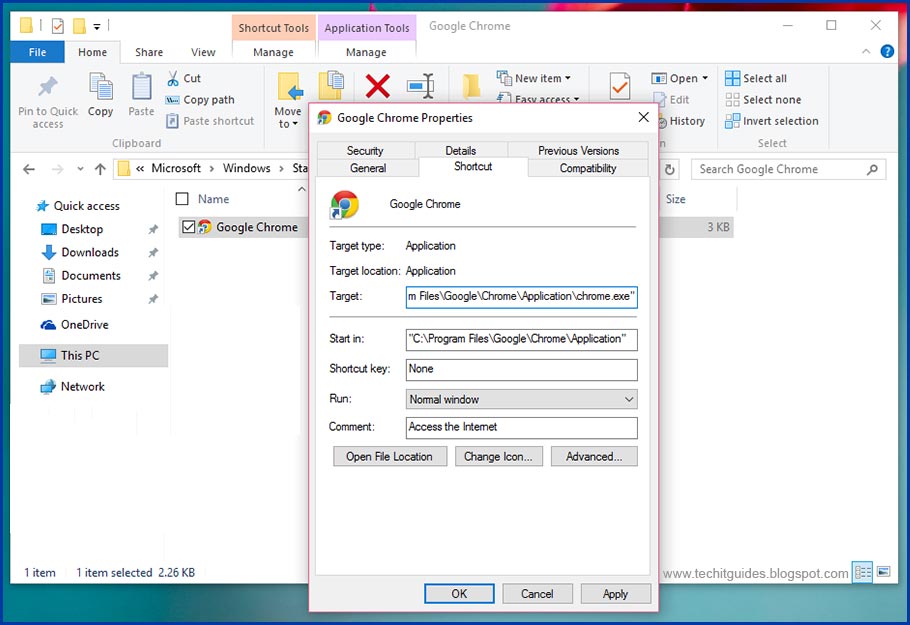Check the Name column header checkbox

point(182,198)
